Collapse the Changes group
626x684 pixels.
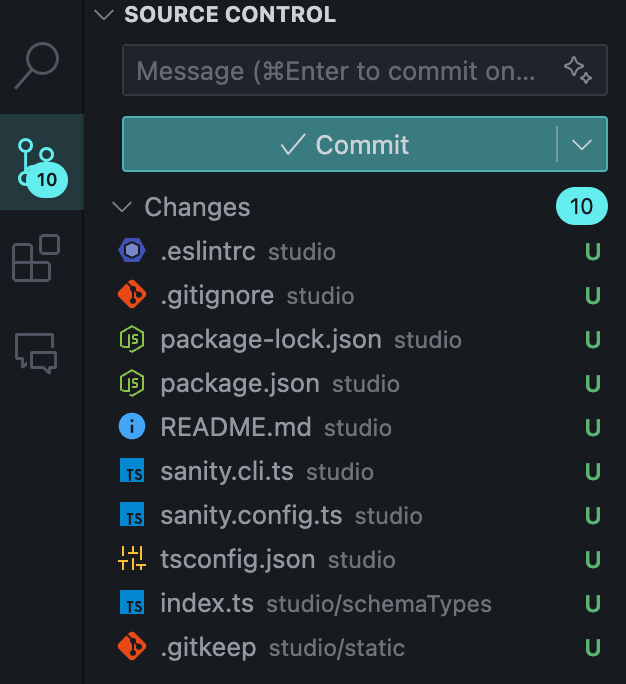tap(122, 208)
